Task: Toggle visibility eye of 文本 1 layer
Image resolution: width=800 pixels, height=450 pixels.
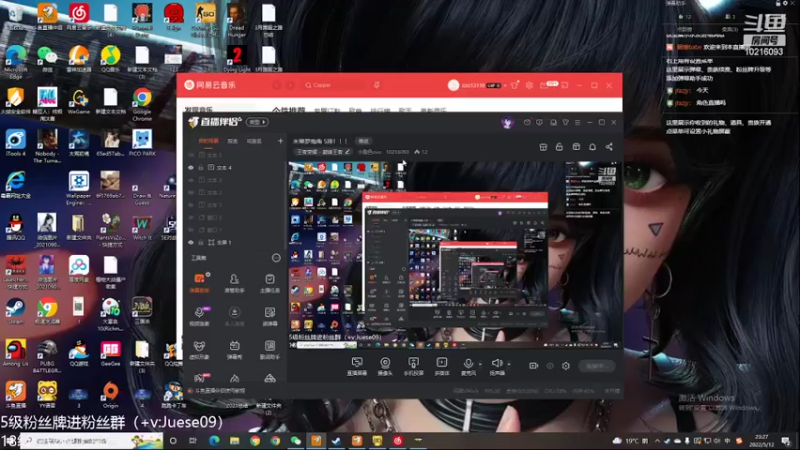Action: point(191,205)
